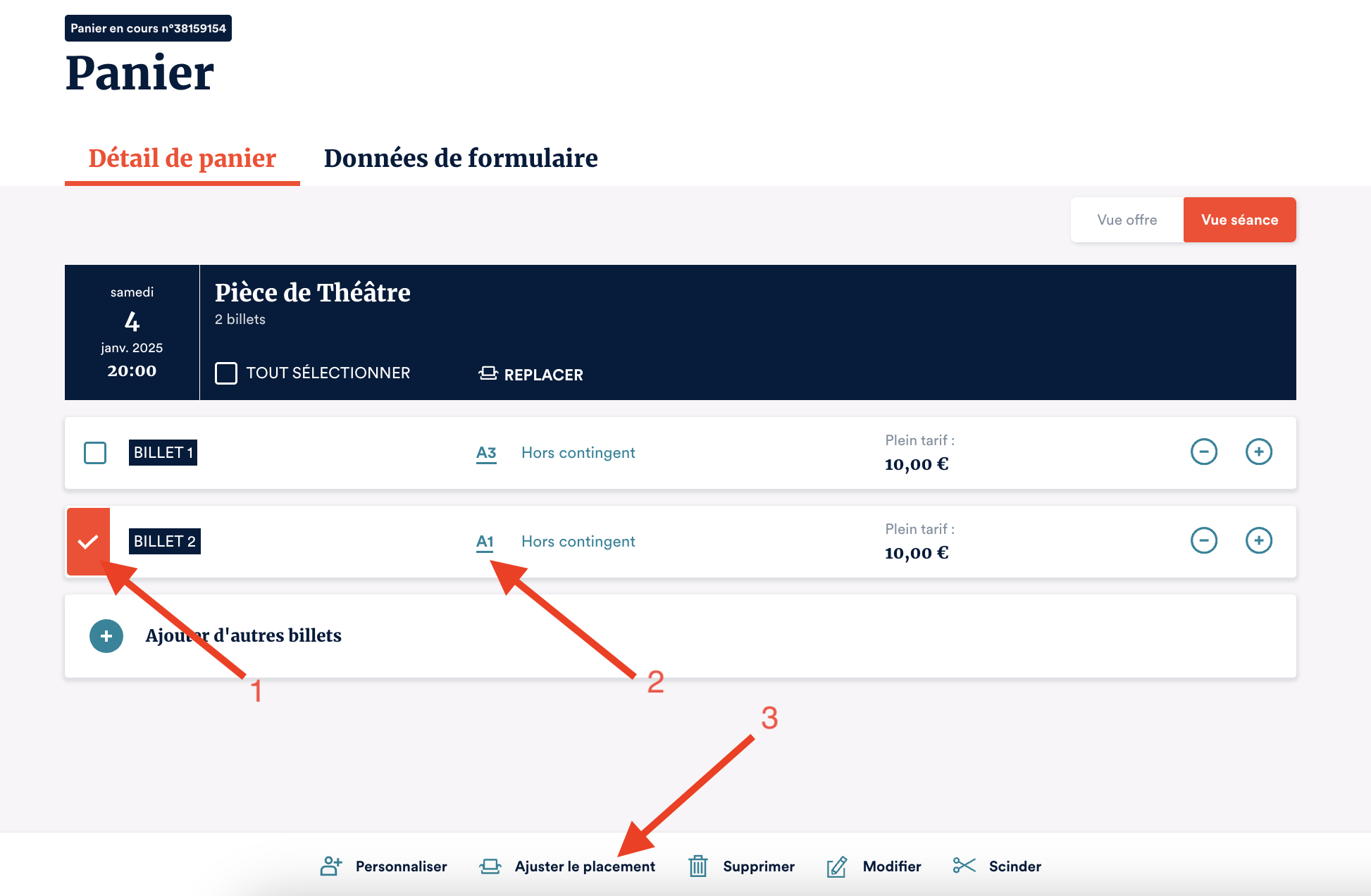The image size is (1371, 896).
Task: Click the seat icon next to REPLACER
Action: 488,373
